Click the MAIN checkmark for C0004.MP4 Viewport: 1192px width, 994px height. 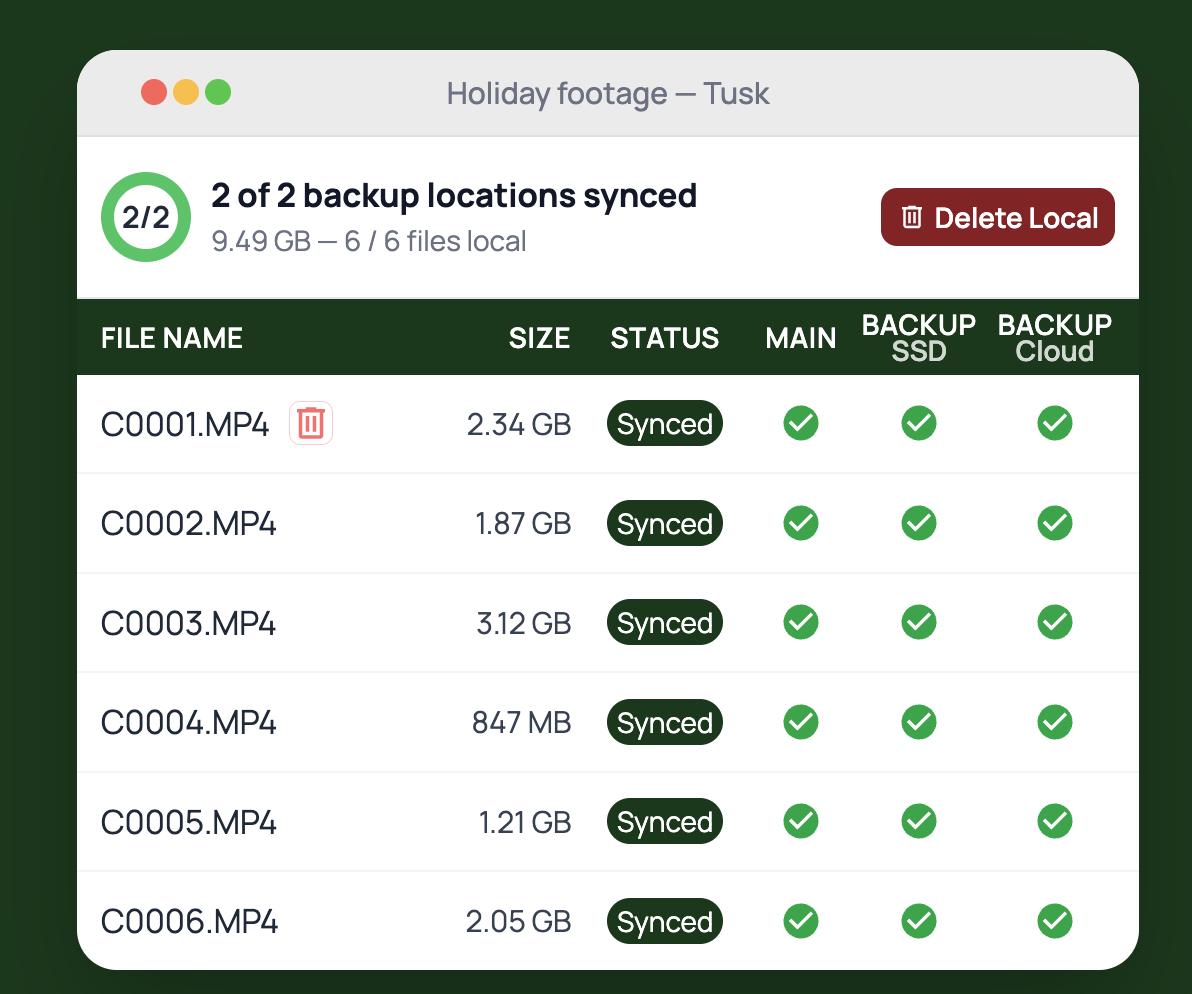coord(800,722)
